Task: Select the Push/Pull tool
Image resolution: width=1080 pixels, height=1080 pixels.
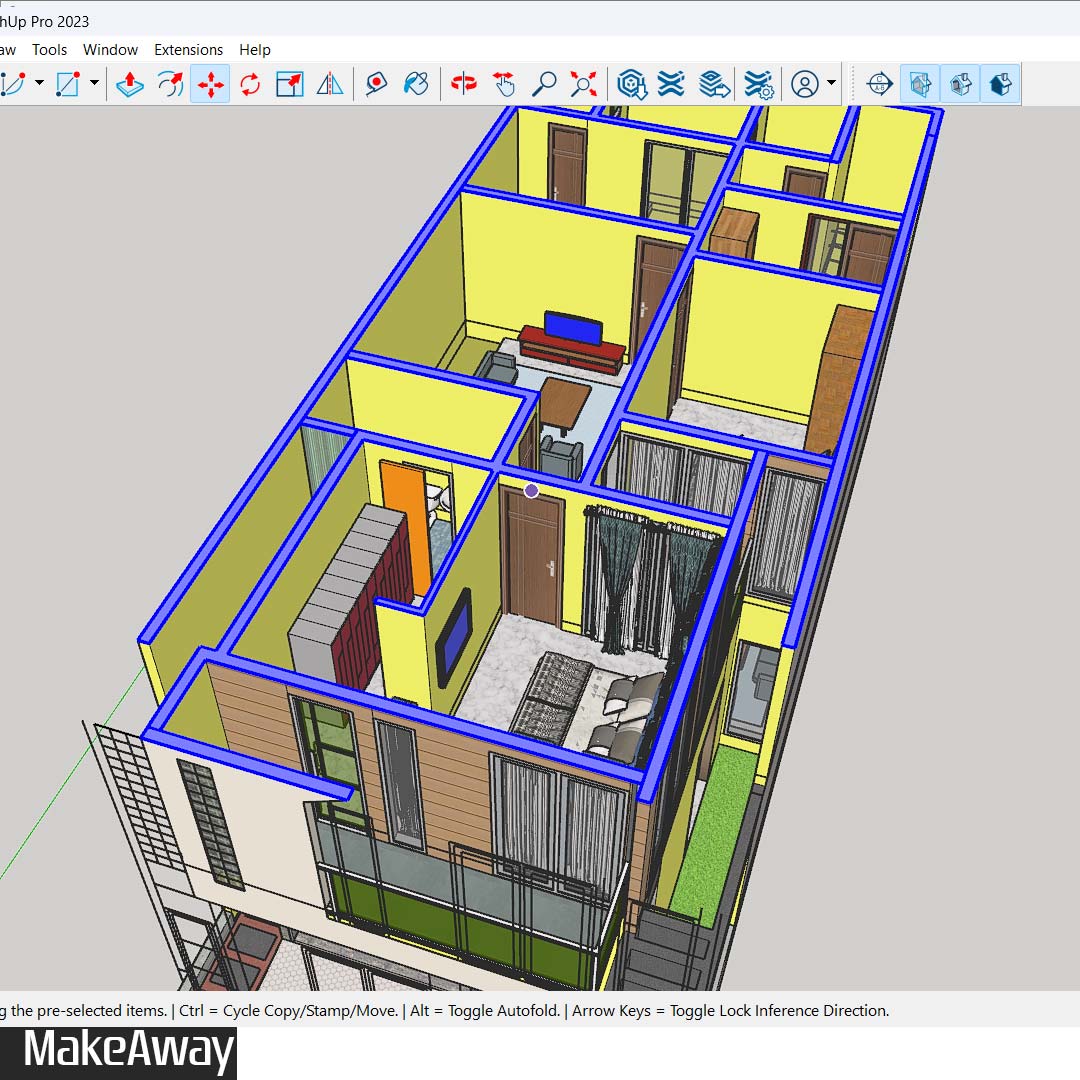Action: [x=130, y=84]
